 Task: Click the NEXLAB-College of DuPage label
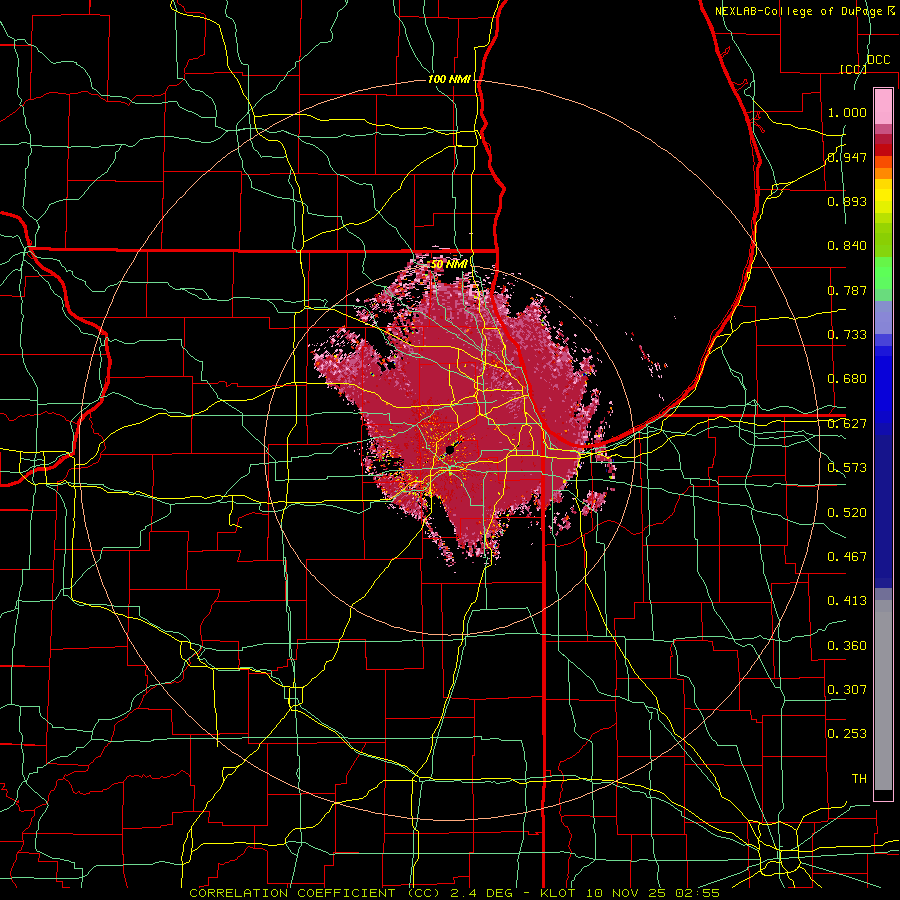click(798, 11)
